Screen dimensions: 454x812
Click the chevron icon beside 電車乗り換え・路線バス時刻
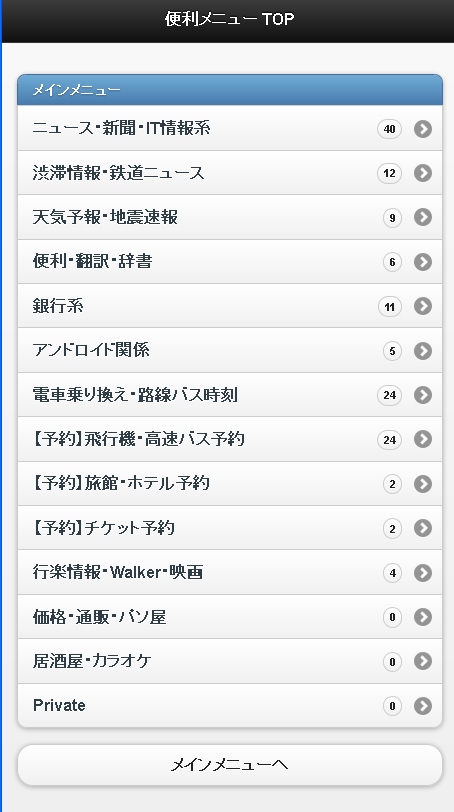click(x=423, y=395)
